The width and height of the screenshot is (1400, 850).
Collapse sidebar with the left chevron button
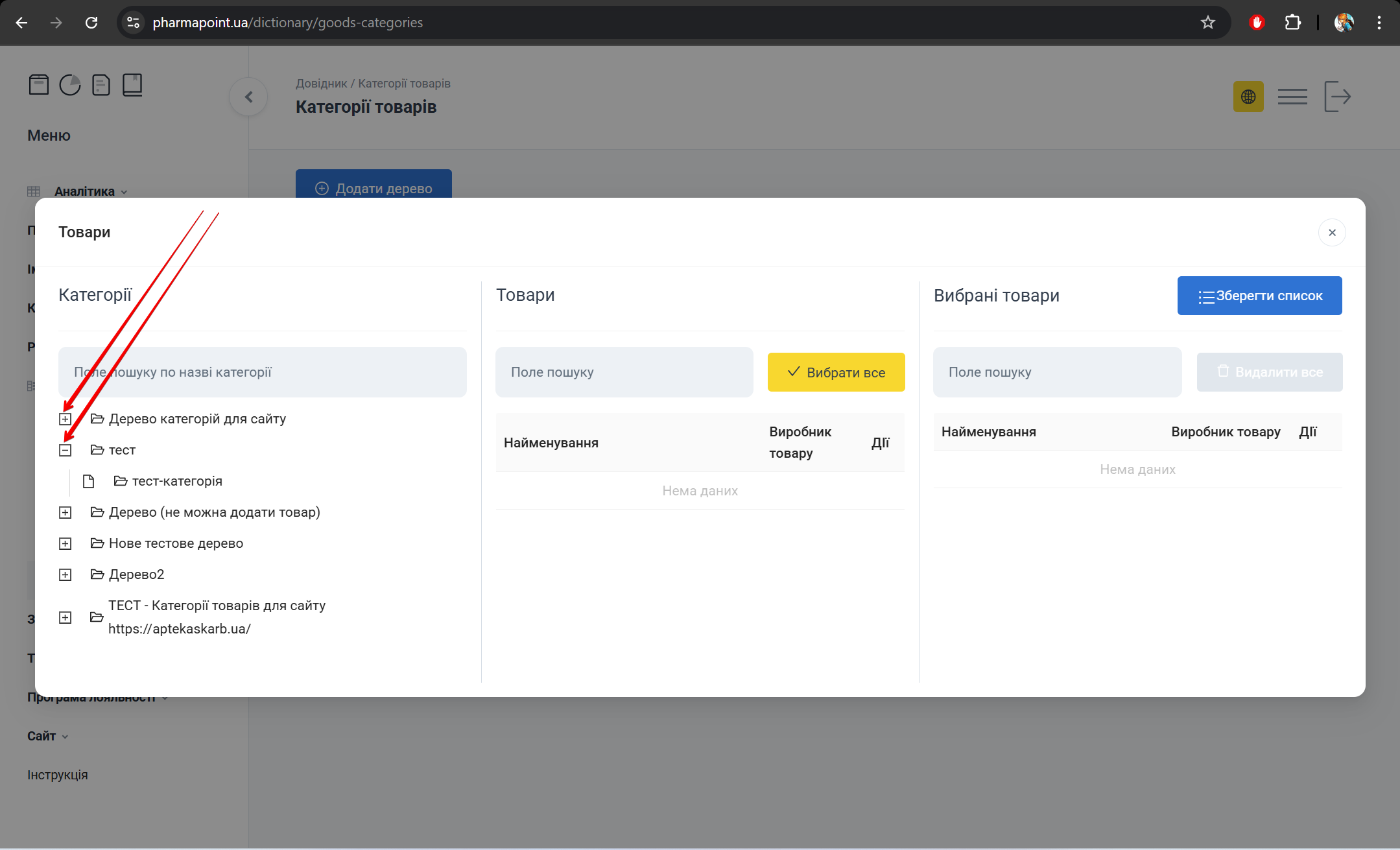[x=248, y=97]
